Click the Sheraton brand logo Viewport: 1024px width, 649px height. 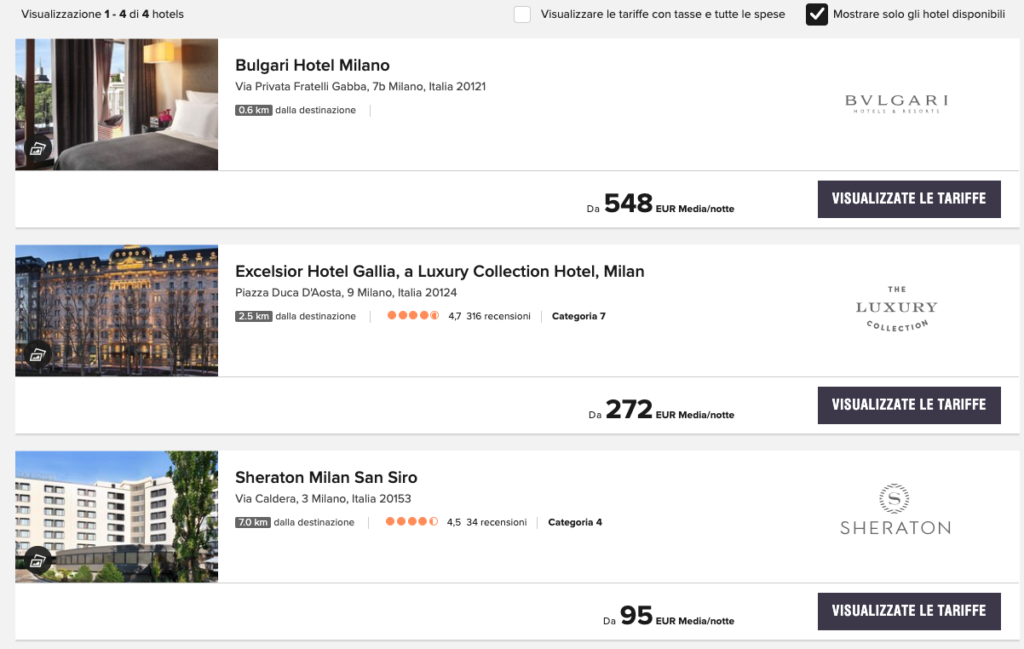(x=895, y=510)
